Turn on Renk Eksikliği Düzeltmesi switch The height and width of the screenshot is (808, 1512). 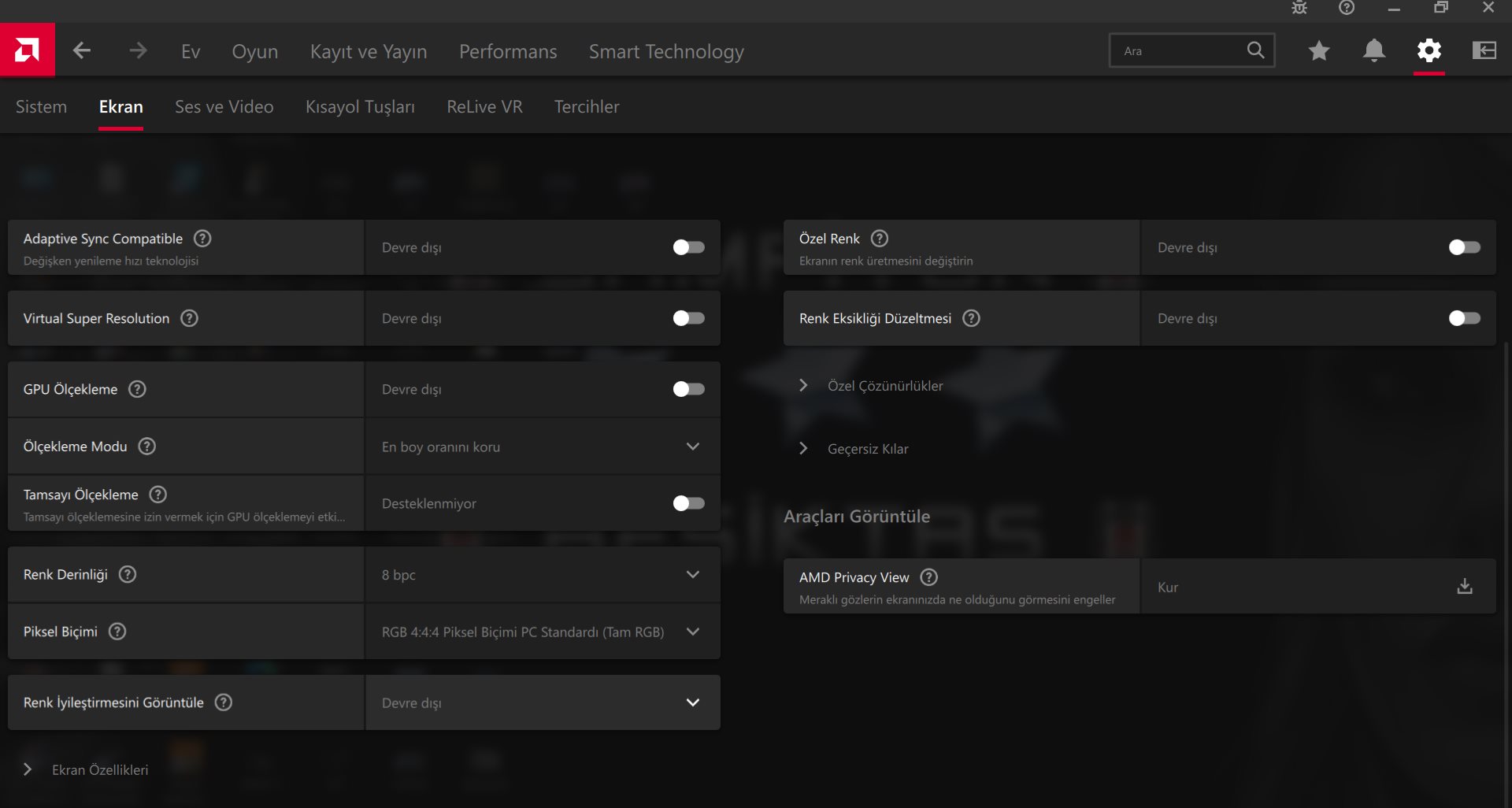pyautogui.click(x=1465, y=318)
